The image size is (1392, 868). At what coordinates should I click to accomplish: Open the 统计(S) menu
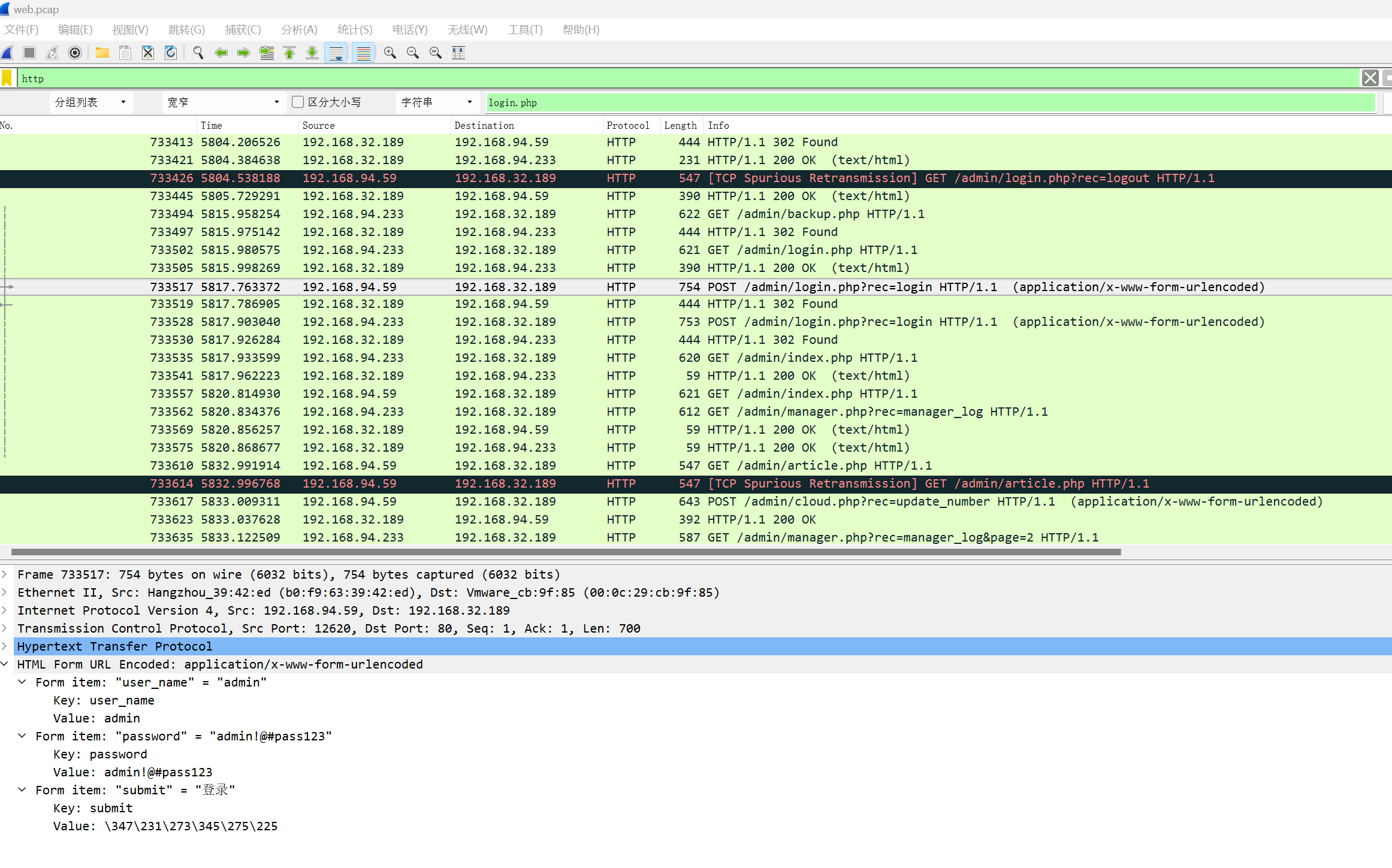[x=355, y=30]
